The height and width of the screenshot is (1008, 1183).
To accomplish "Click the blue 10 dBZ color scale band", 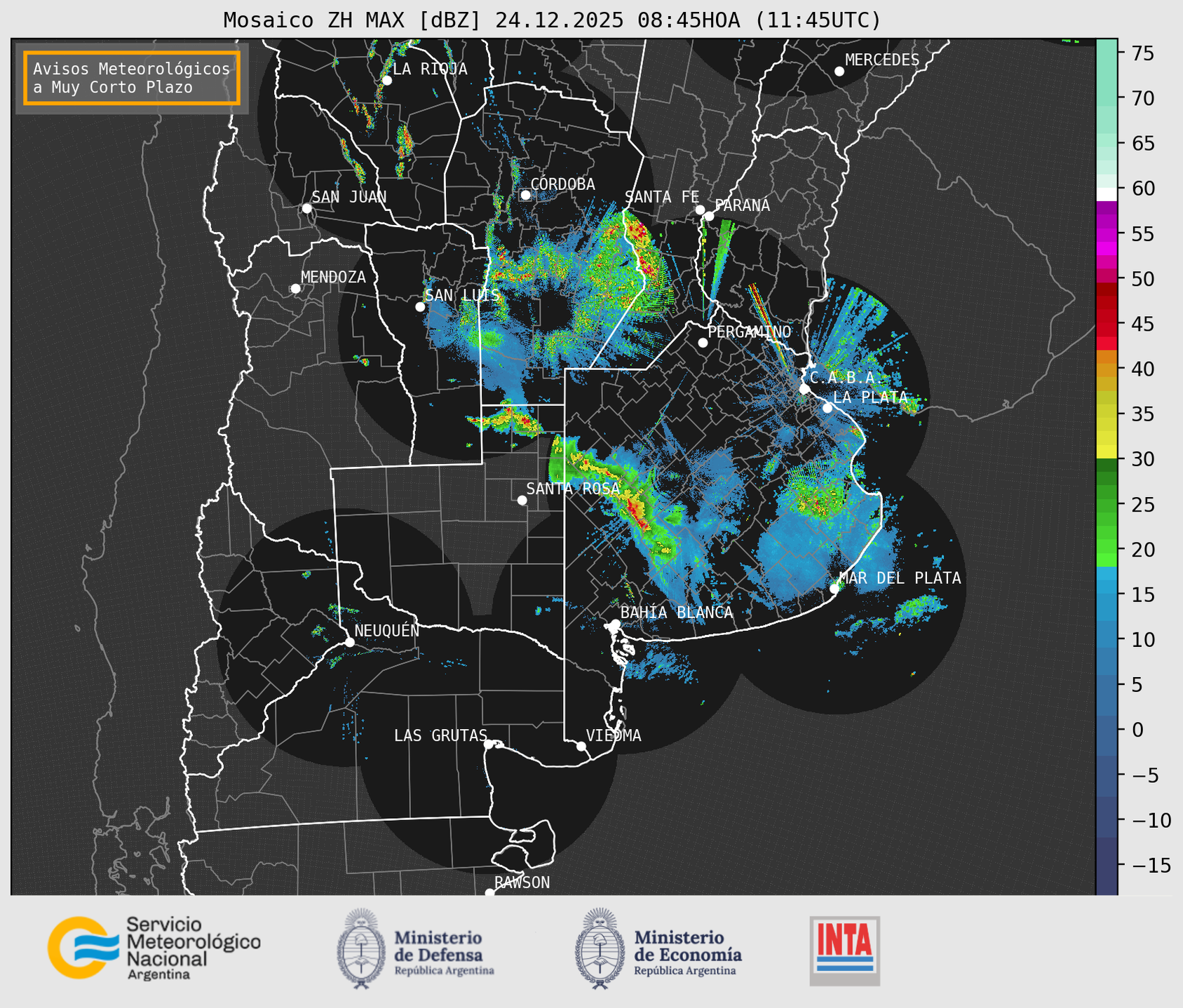I will point(1107,639).
